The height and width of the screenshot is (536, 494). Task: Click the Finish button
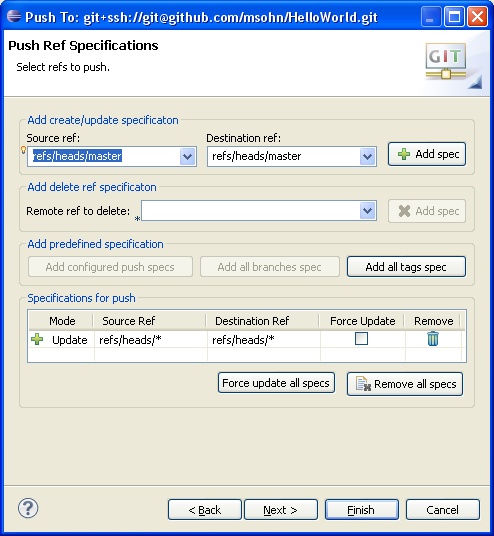(362, 510)
